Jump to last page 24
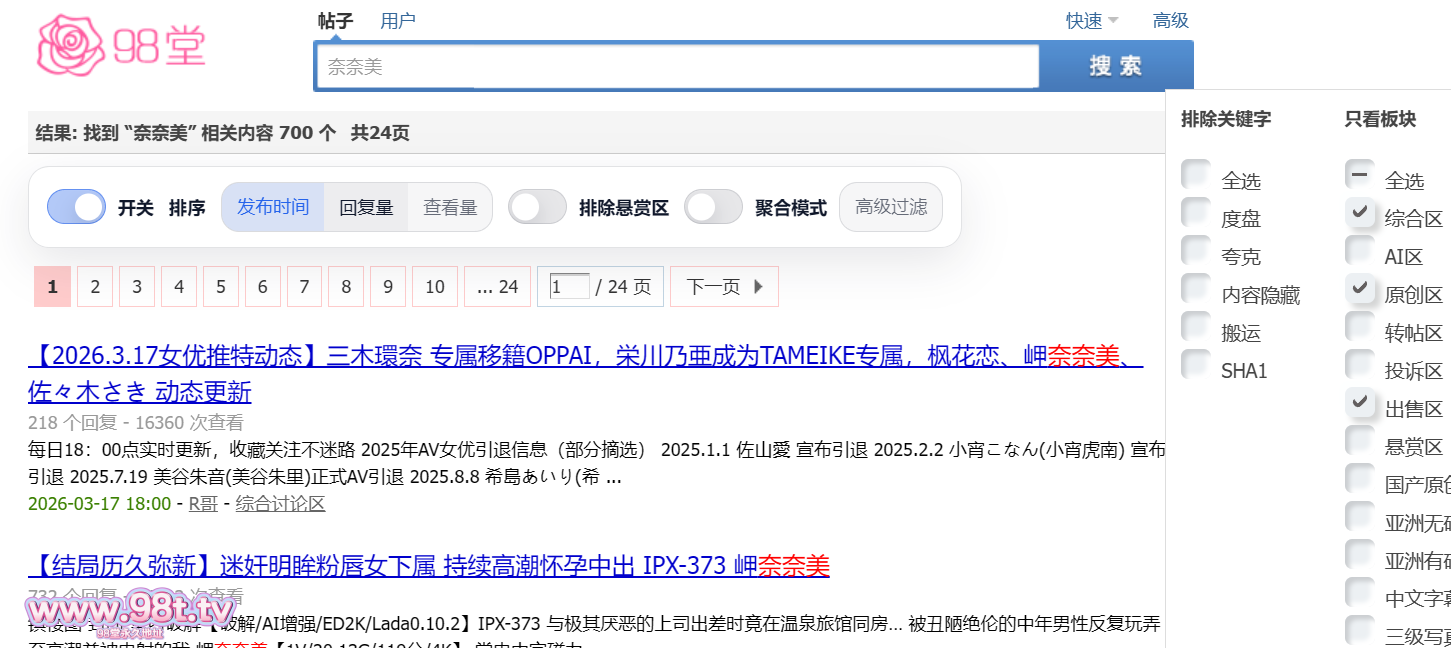This screenshot has width=1451, height=648. click(497, 287)
